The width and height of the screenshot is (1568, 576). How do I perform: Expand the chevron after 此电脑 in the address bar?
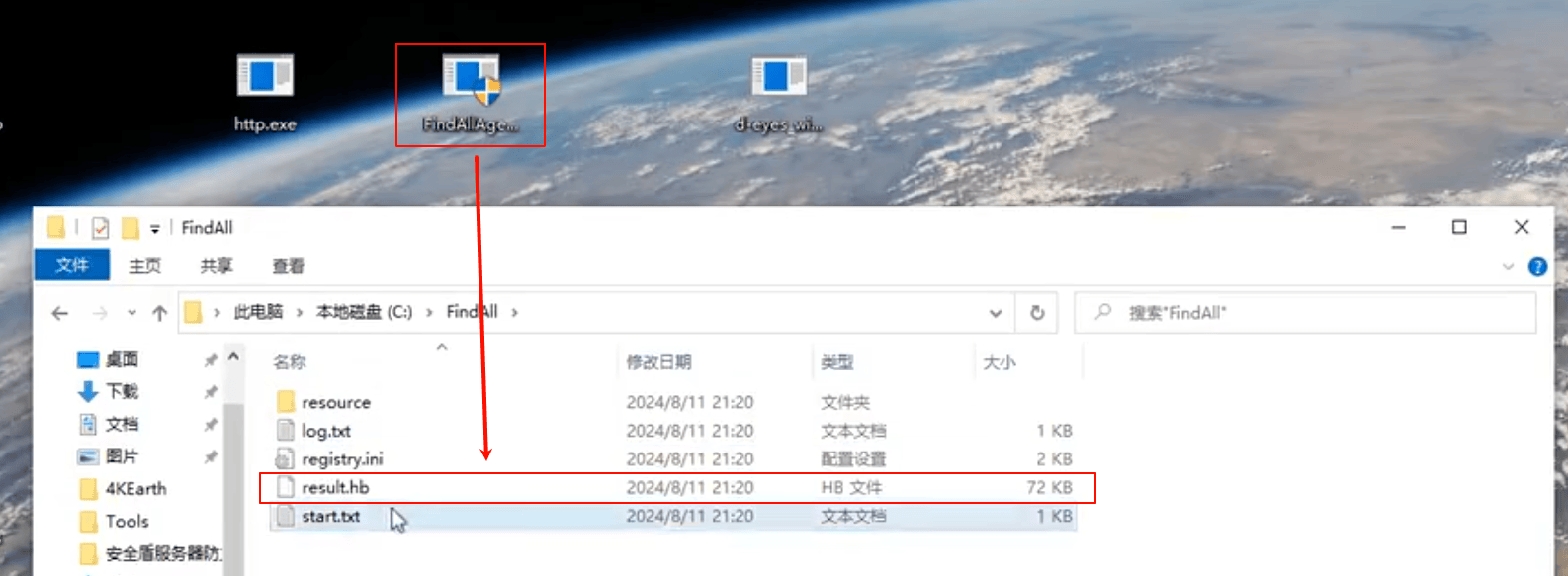coord(299,313)
